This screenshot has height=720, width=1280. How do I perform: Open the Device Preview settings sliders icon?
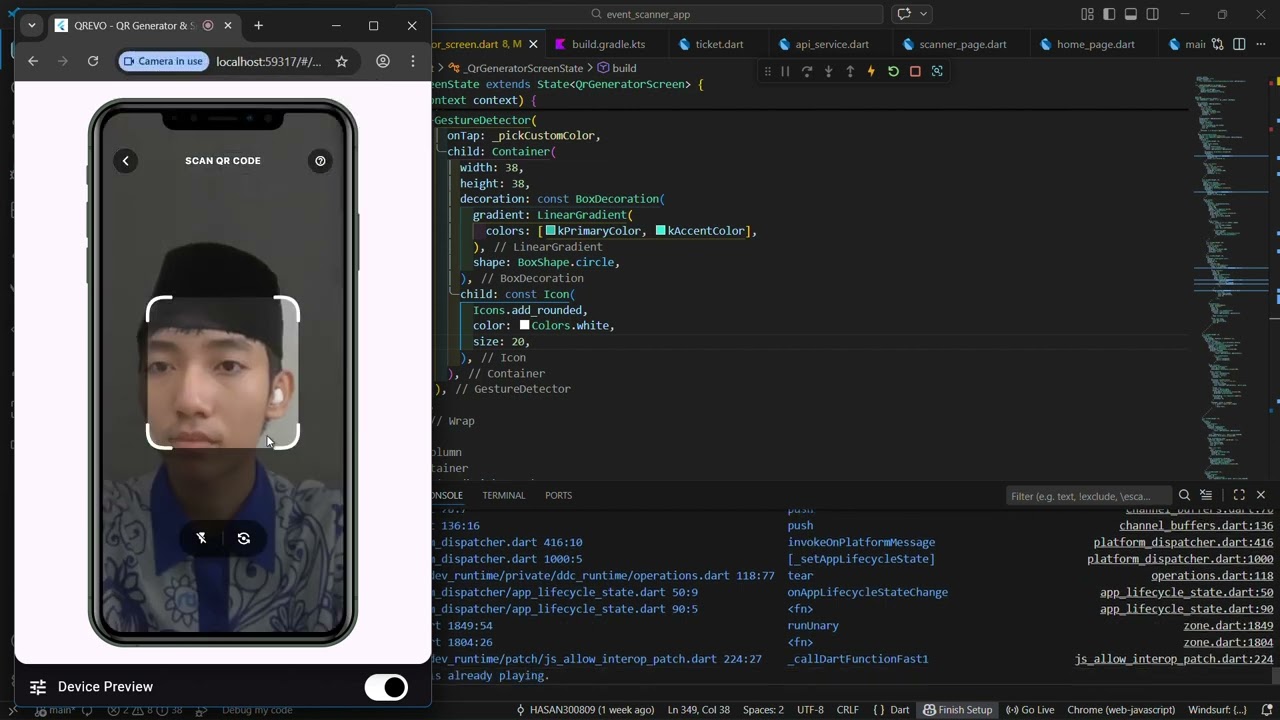(x=38, y=687)
